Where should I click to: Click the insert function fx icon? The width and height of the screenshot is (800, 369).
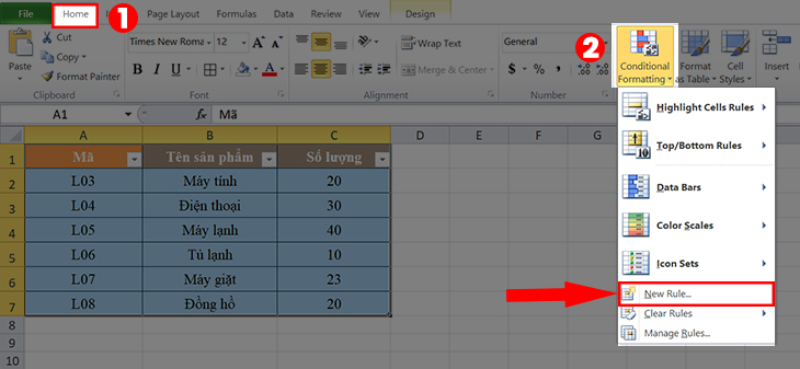click(201, 115)
